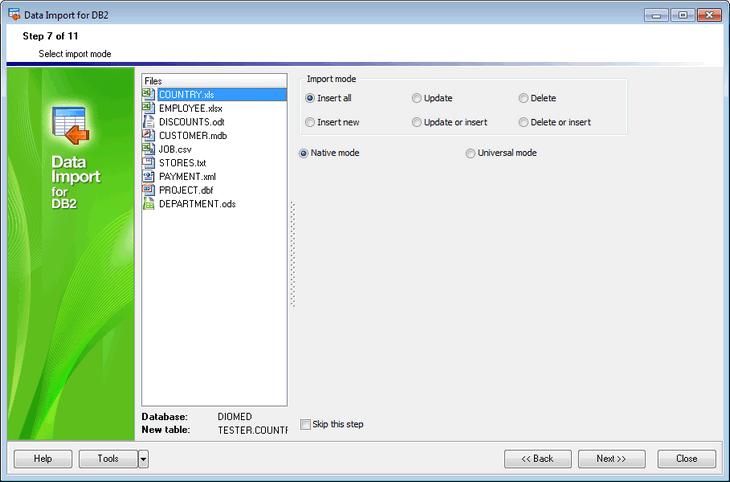Open the Help button
The height and width of the screenshot is (482, 730).
coord(43,459)
